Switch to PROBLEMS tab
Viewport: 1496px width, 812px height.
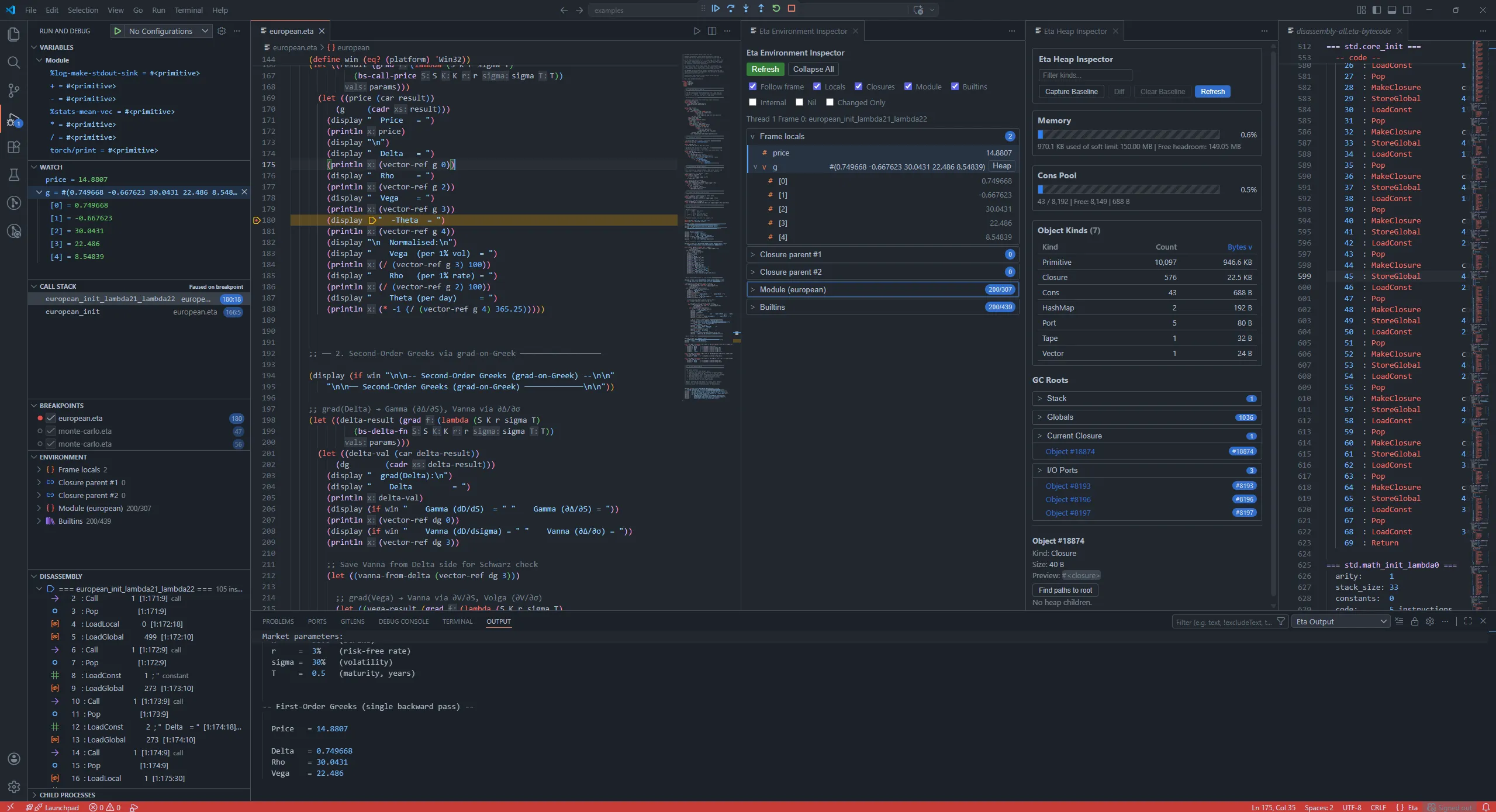click(278, 621)
